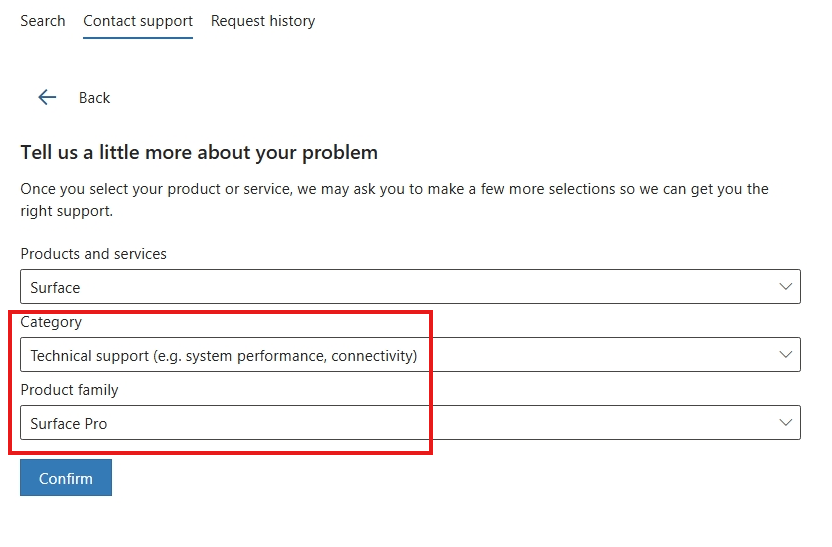Click the "Category" field label

(x=51, y=322)
